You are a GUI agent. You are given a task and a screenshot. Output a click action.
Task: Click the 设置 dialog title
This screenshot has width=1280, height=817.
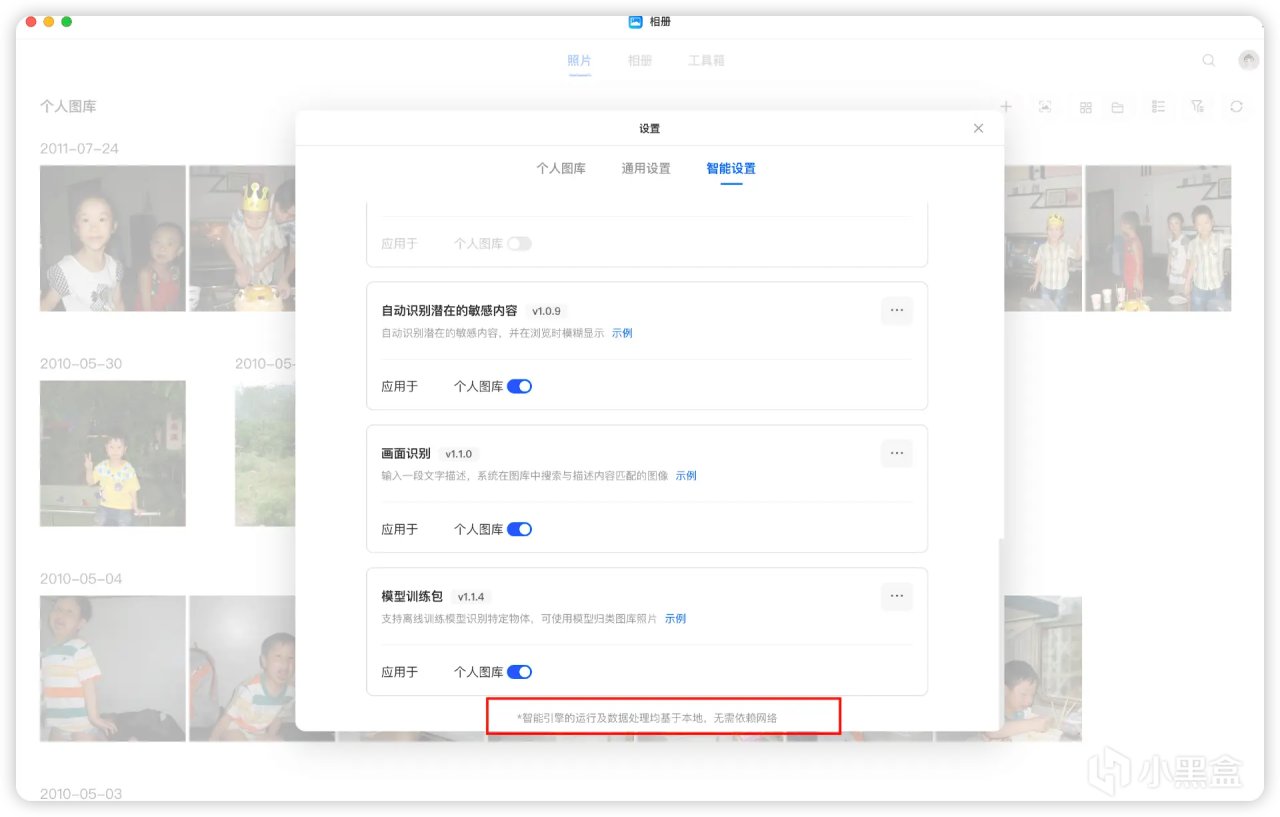(650, 128)
